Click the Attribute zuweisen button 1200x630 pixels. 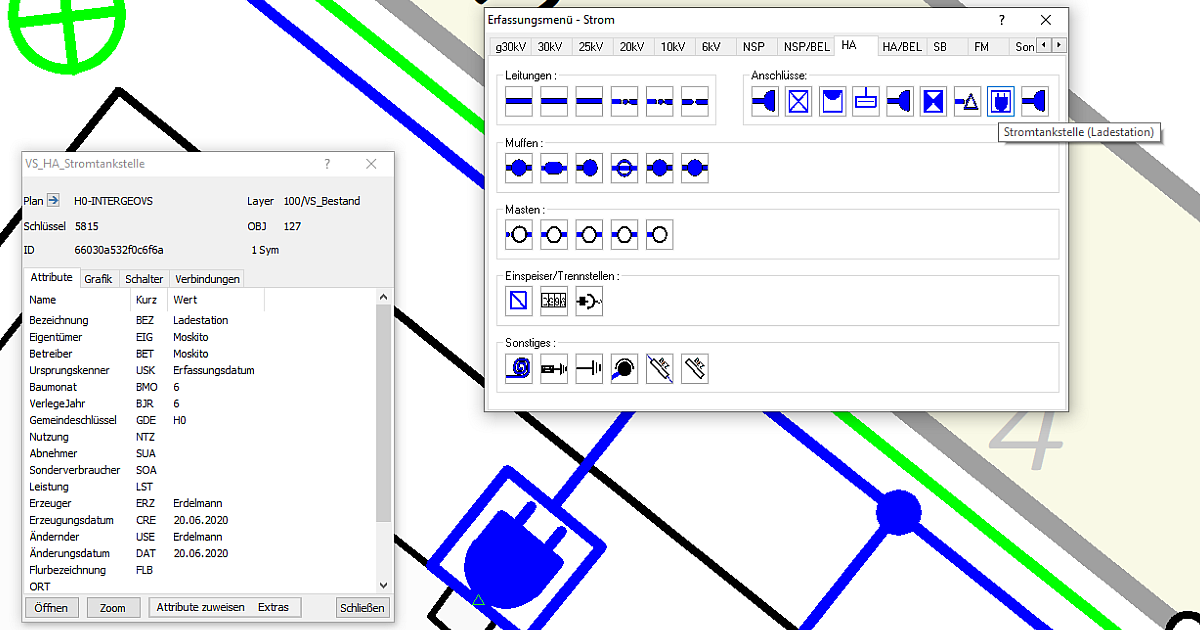200,607
